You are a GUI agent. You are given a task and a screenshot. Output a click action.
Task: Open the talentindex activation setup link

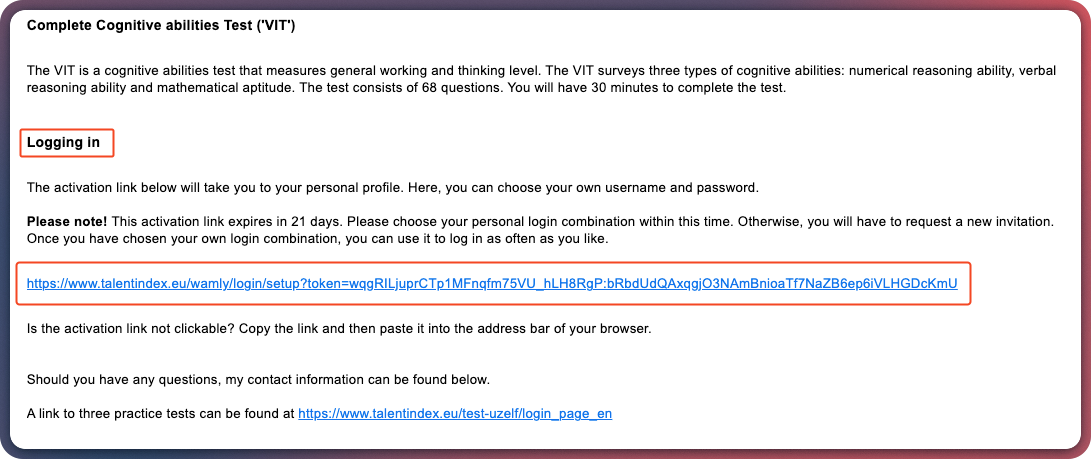tap(492, 284)
